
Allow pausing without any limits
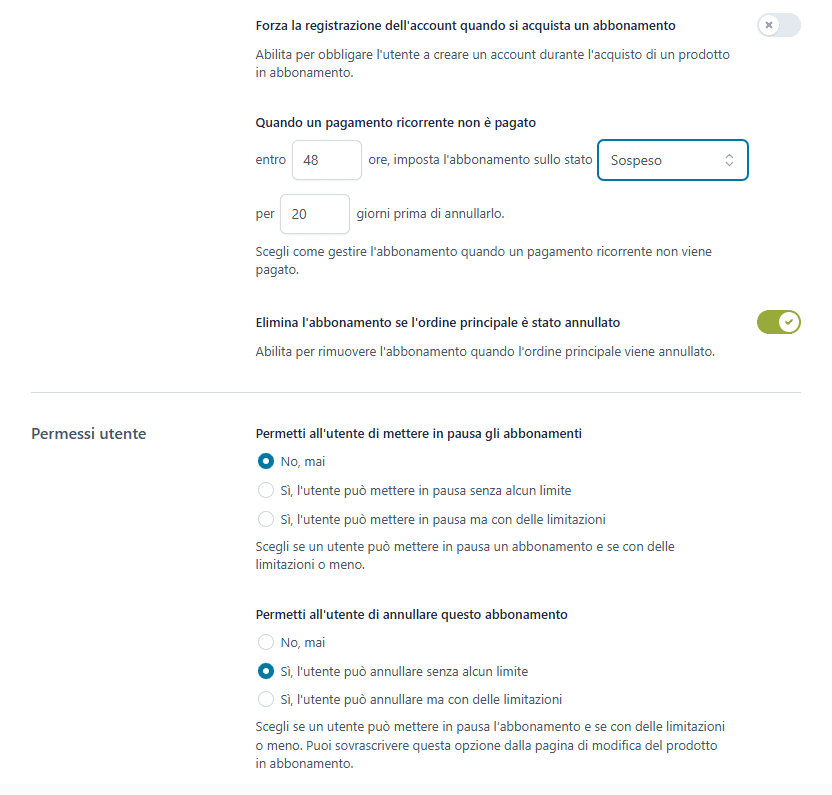tap(264, 490)
